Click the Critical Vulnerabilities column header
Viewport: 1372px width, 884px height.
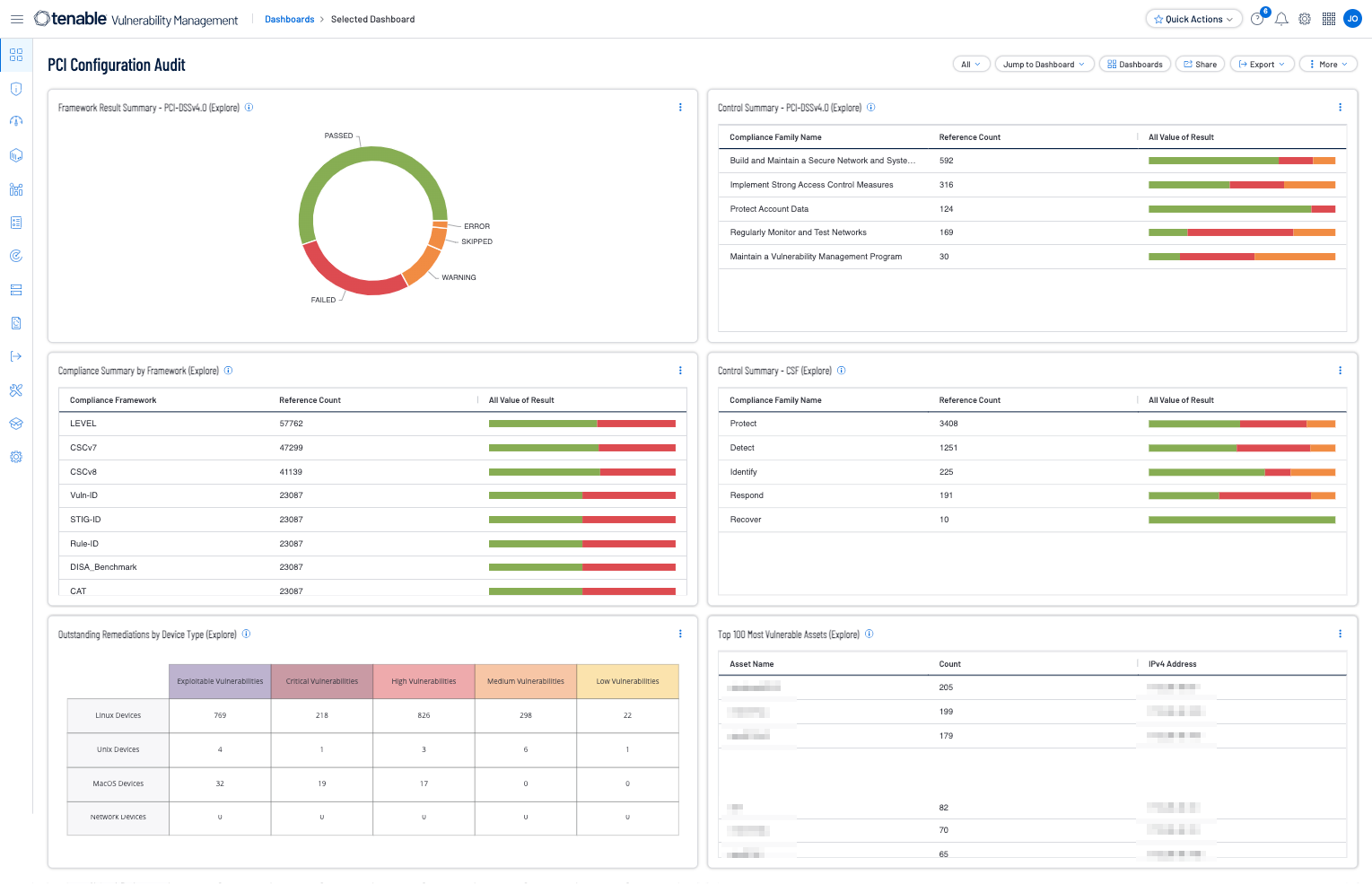(x=322, y=681)
